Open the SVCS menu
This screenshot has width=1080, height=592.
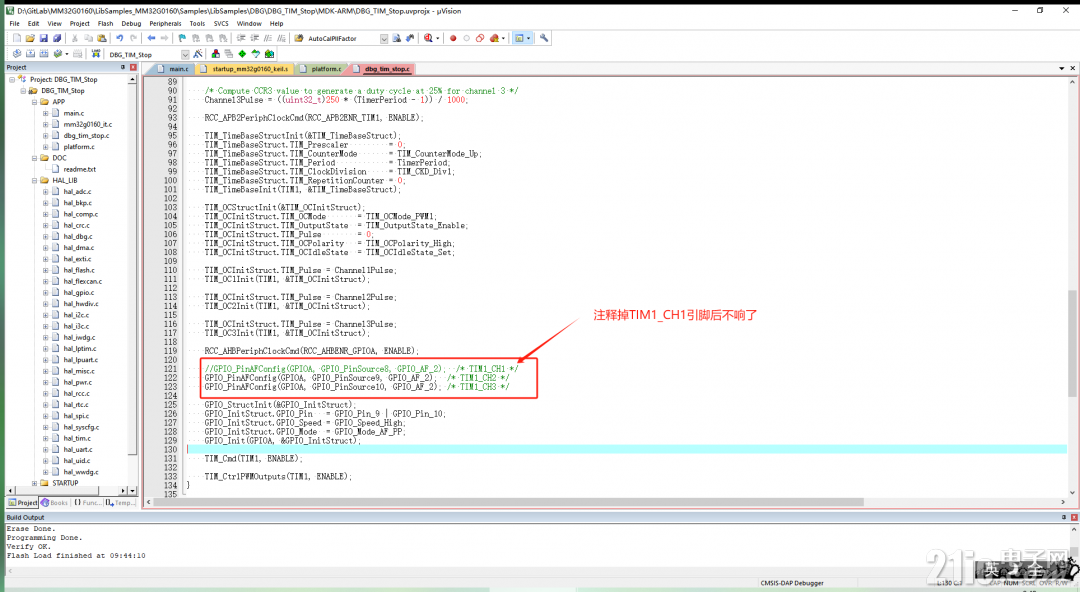click(220, 23)
